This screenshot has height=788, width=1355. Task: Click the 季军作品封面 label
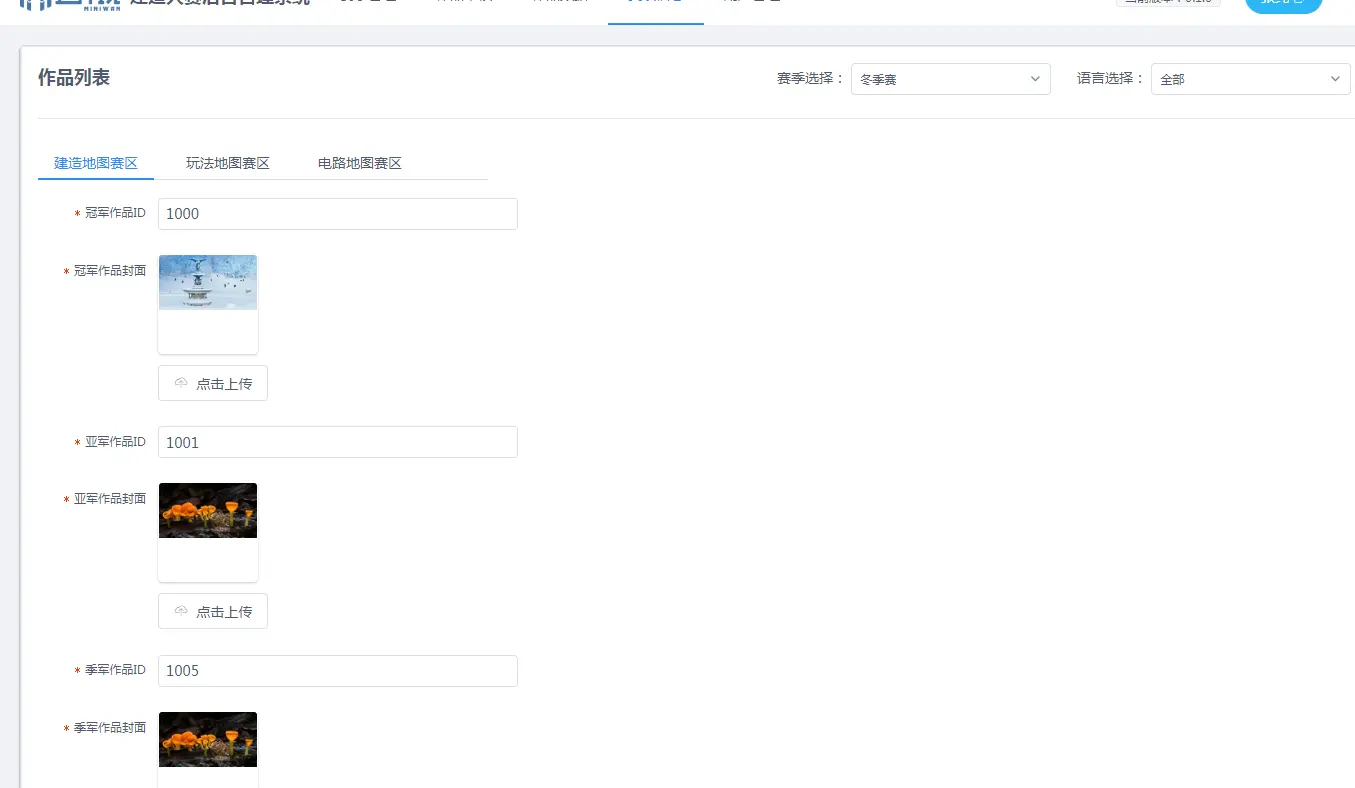pyautogui.click(x=110, y=728)
